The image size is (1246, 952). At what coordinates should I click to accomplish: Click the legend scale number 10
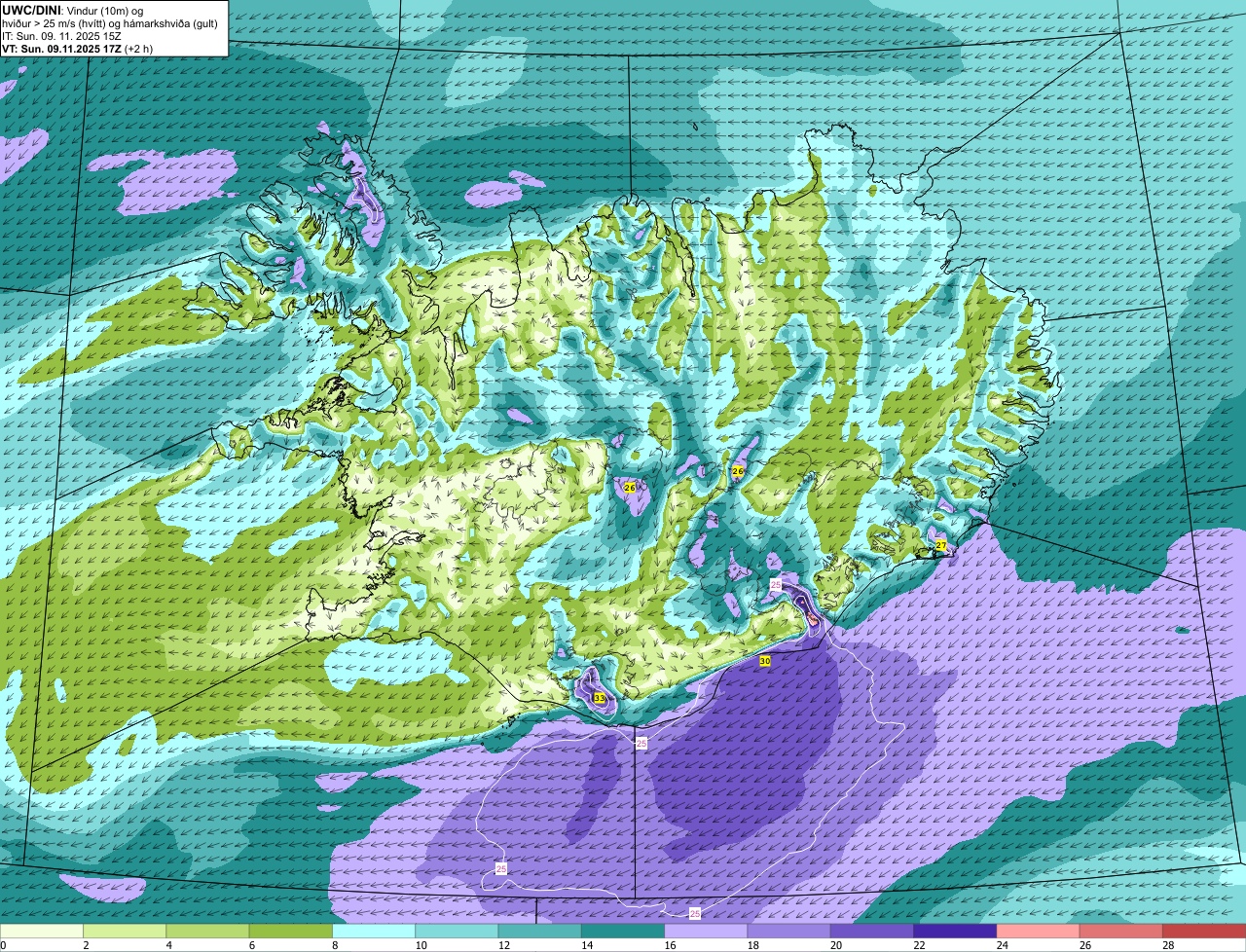click(420, 945)
